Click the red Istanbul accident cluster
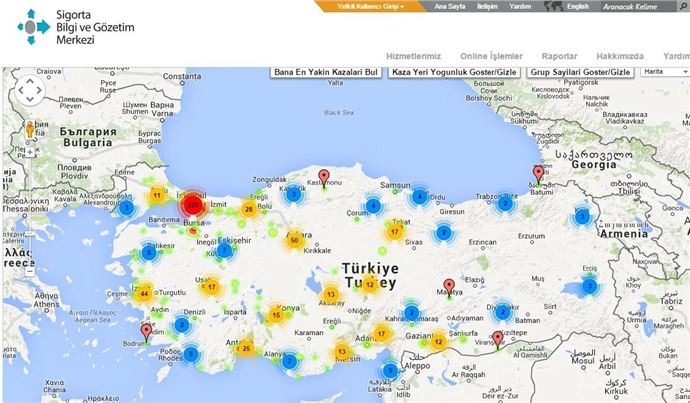Viewport: 690px width, 403px height. [x=193, y=204]
